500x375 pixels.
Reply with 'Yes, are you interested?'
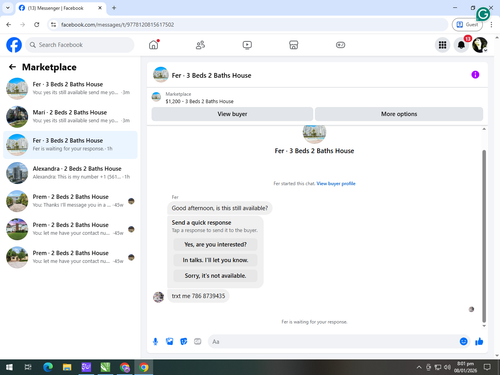pyautogui.click(x=215, y=244)
